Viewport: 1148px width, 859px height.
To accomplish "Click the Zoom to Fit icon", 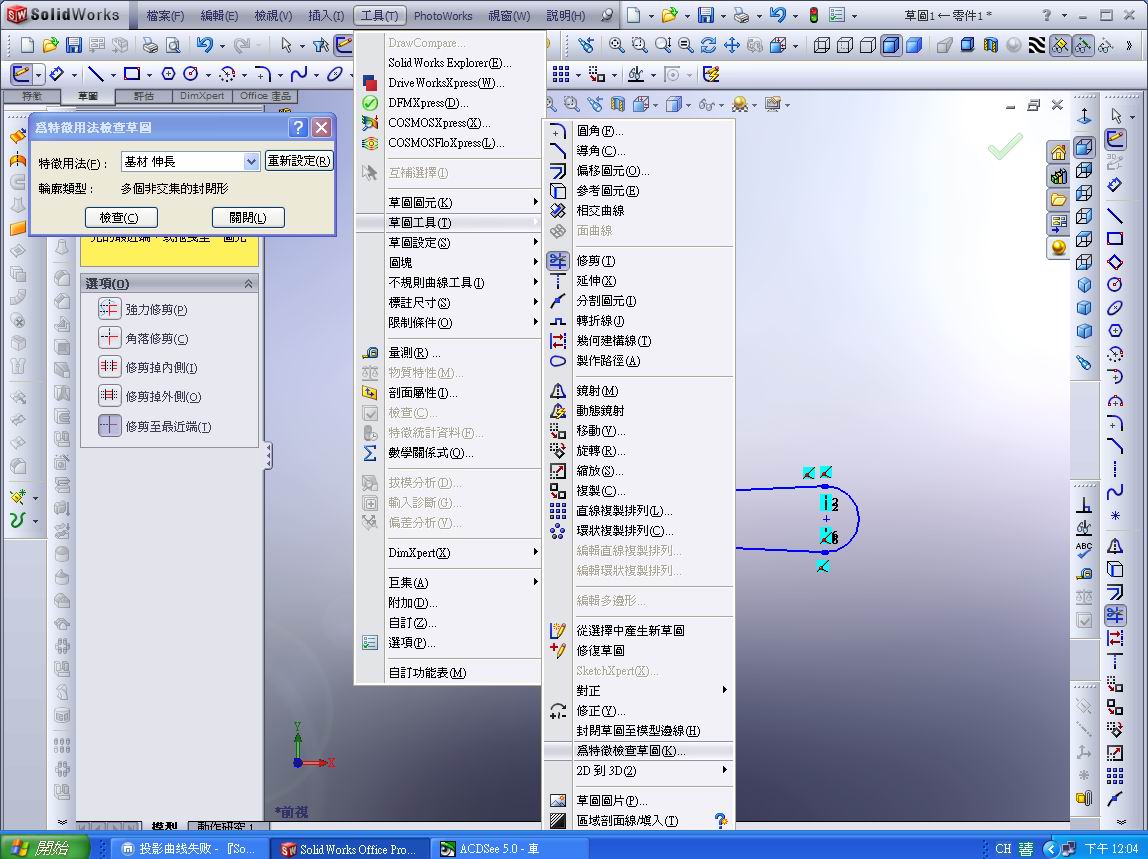I will tap(616, 45).
